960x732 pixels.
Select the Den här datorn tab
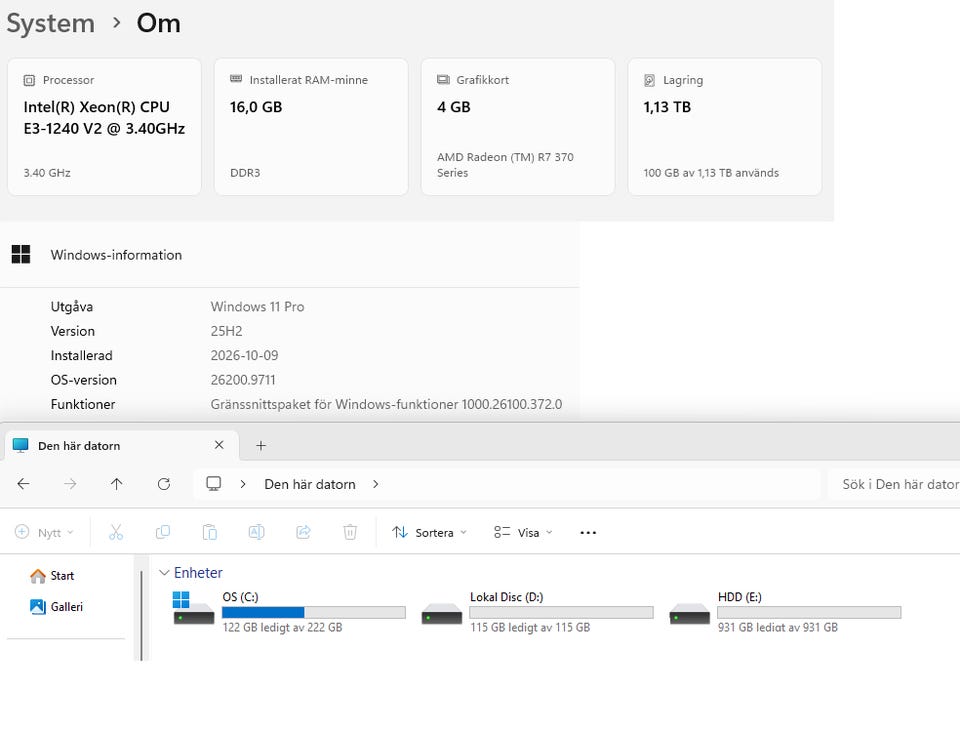click(x=121, y=446)
